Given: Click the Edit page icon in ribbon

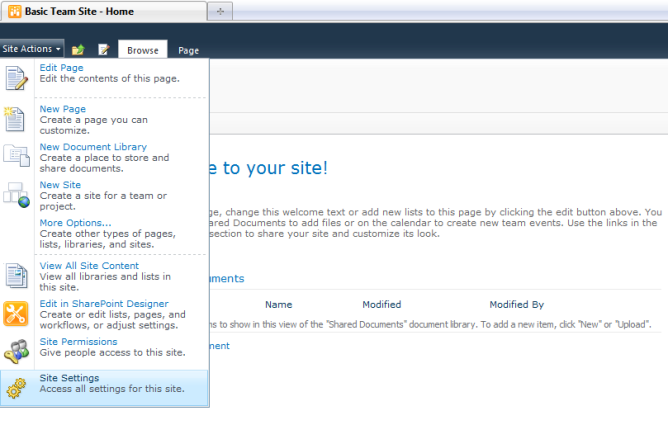Looking at the screenshot, I should (103, 49).
